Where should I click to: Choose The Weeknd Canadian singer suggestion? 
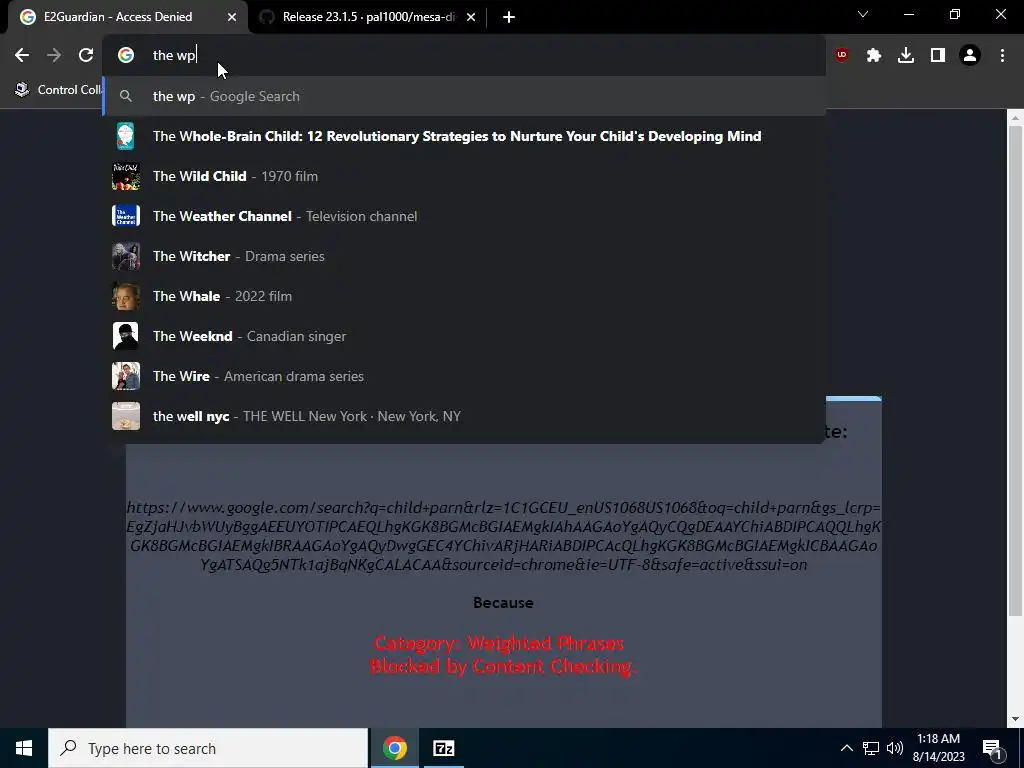pyautogui.click(x=464, y=336)
